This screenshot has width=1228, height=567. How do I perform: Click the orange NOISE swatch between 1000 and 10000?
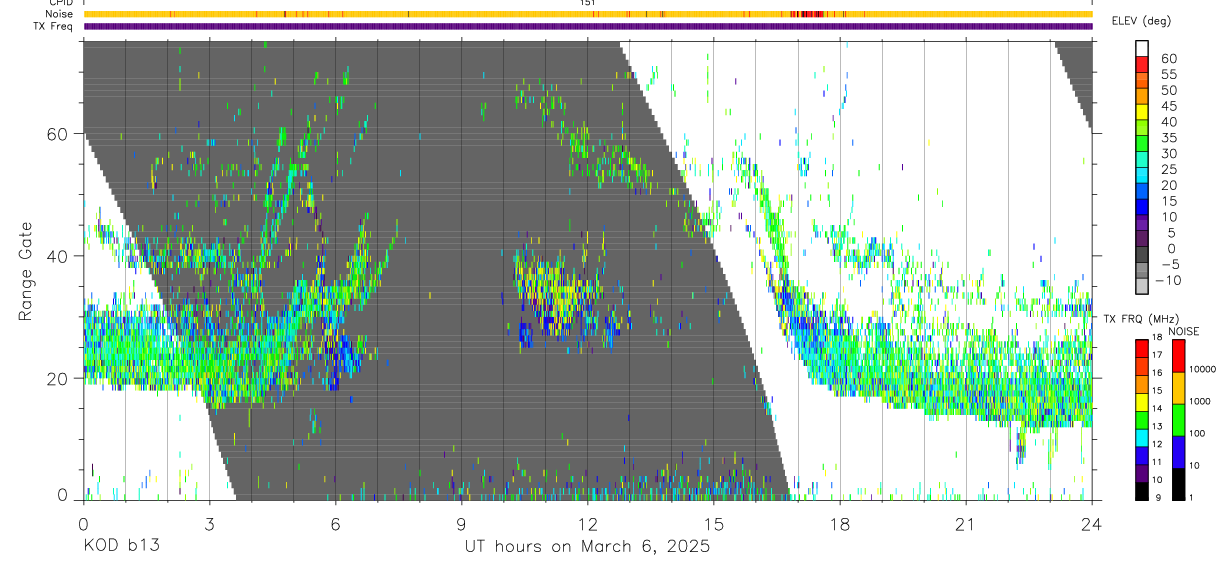pyautogui.click(x=1178, y=386)
